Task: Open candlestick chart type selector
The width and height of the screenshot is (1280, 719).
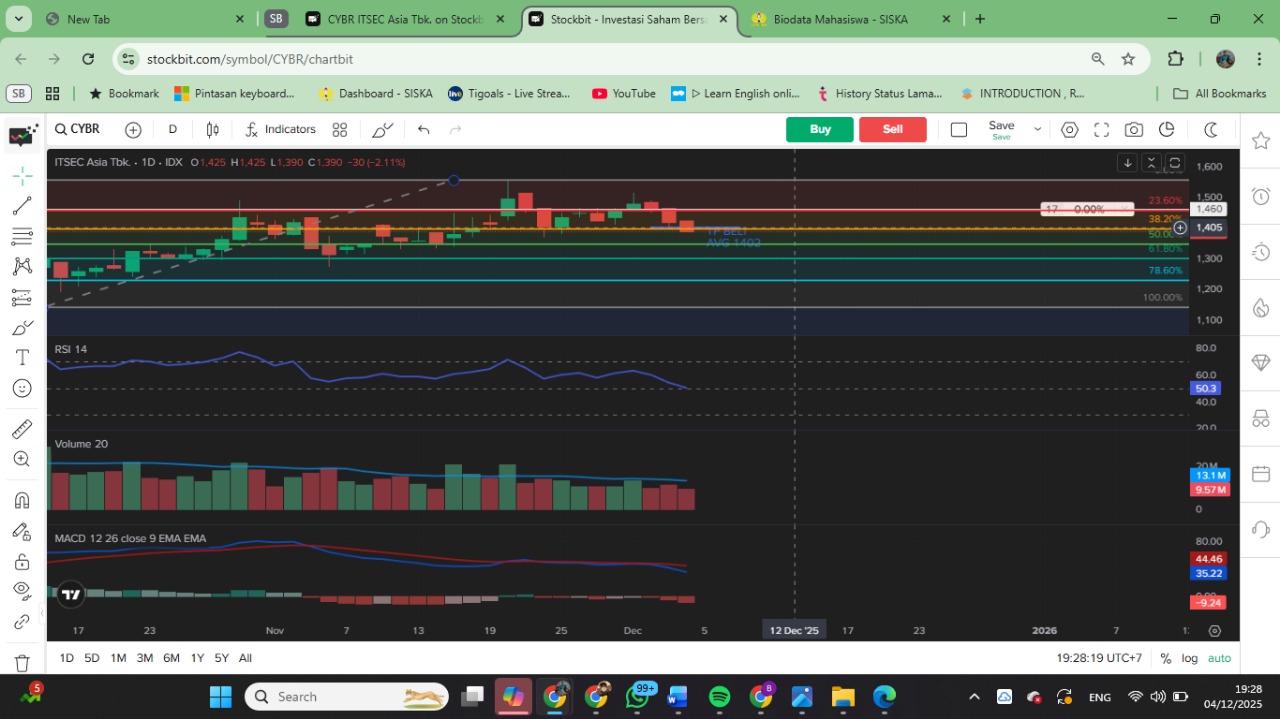Action: 212,130
